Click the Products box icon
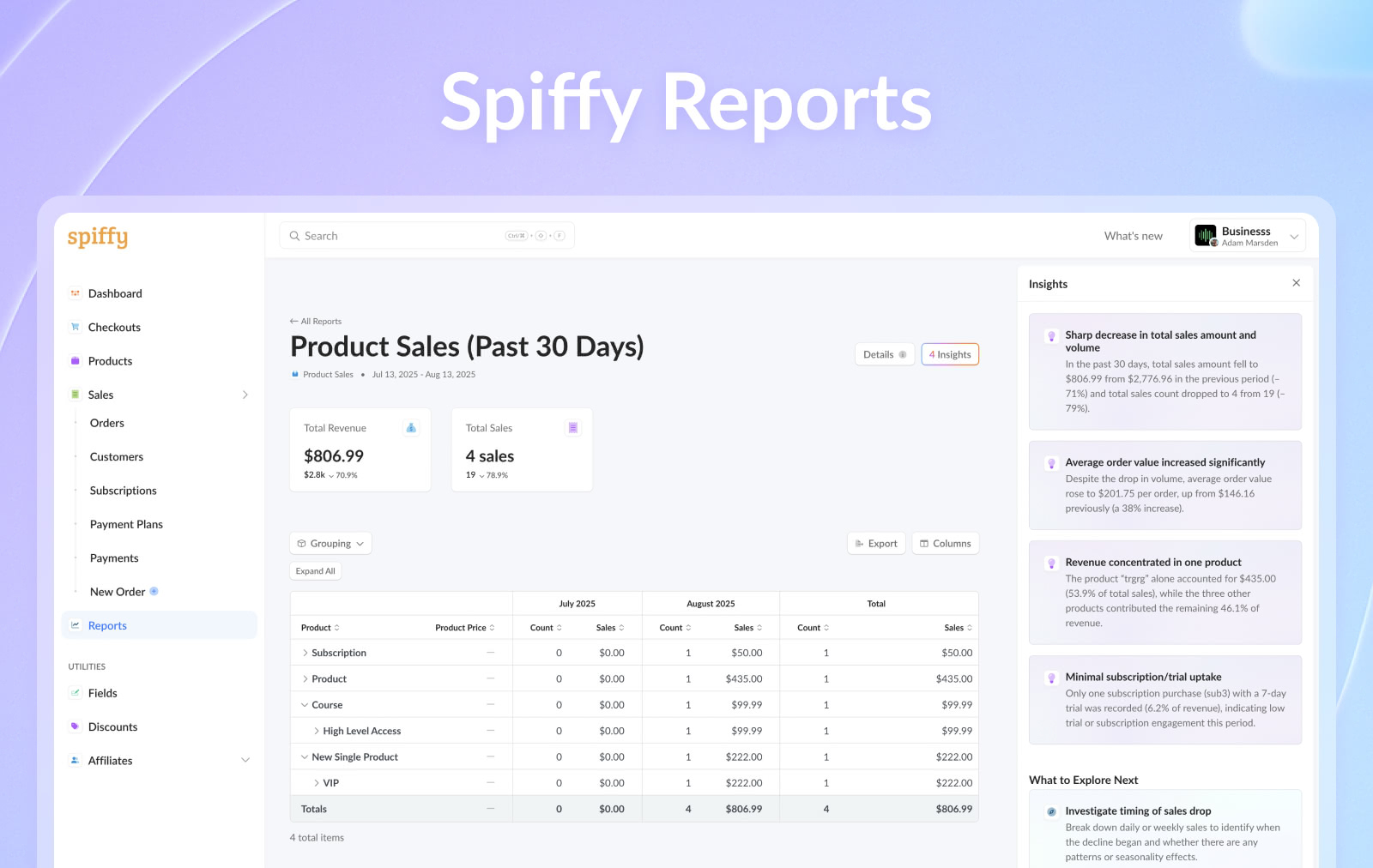The height and width of the screenshot is (868, 1373). tap(76, 361)
